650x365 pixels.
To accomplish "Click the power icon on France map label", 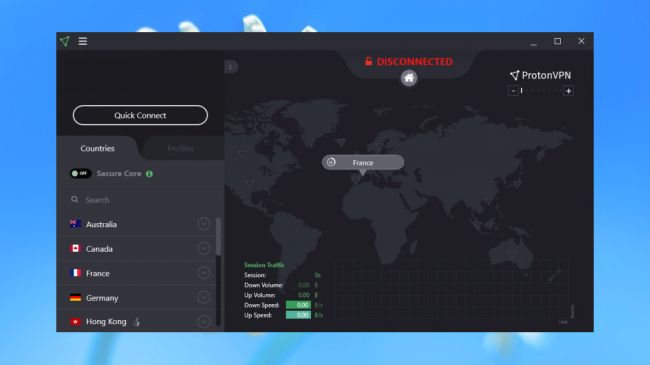I will (331, 162).
